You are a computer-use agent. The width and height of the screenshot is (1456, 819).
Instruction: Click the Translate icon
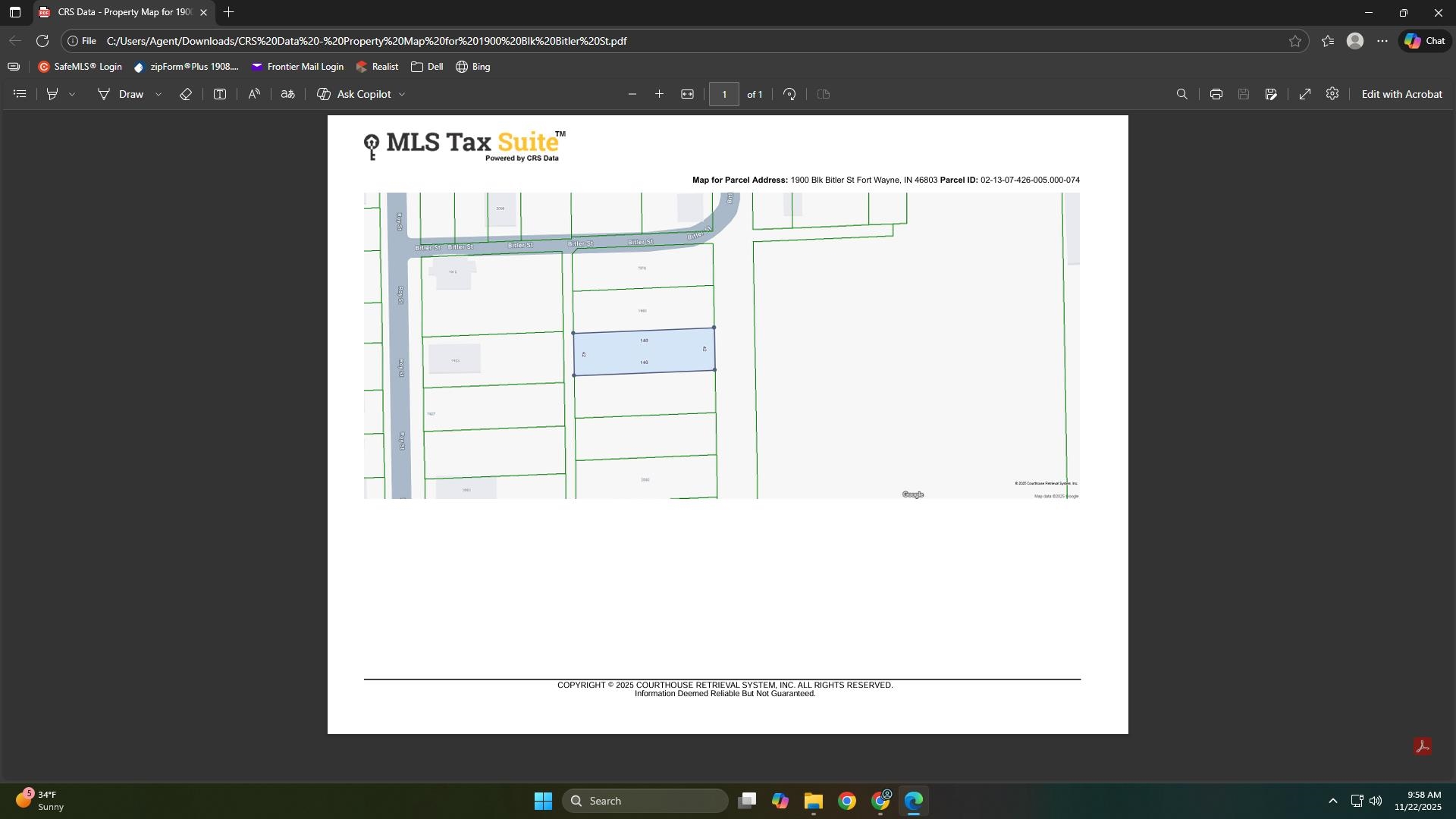tap(287, 94)
